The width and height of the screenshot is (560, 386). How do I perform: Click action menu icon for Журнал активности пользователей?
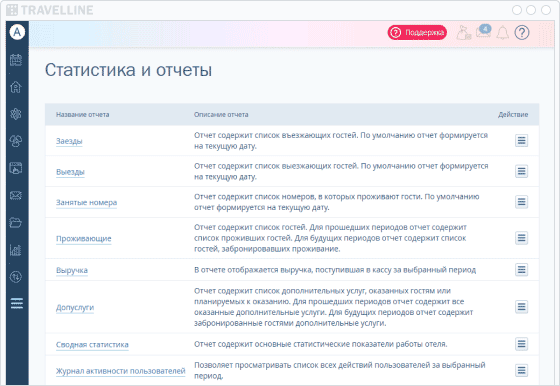point(521,370)
